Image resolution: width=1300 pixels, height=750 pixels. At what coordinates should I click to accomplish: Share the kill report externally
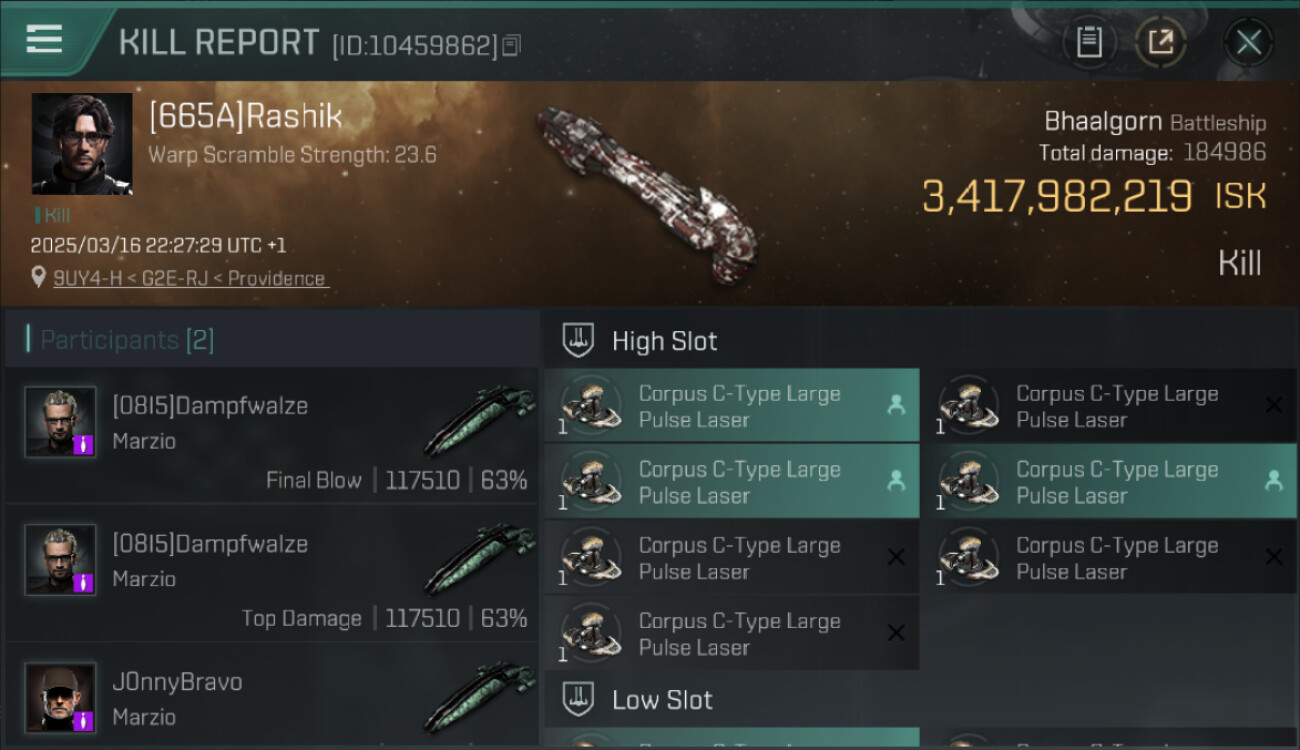[x=1160, y=42]
